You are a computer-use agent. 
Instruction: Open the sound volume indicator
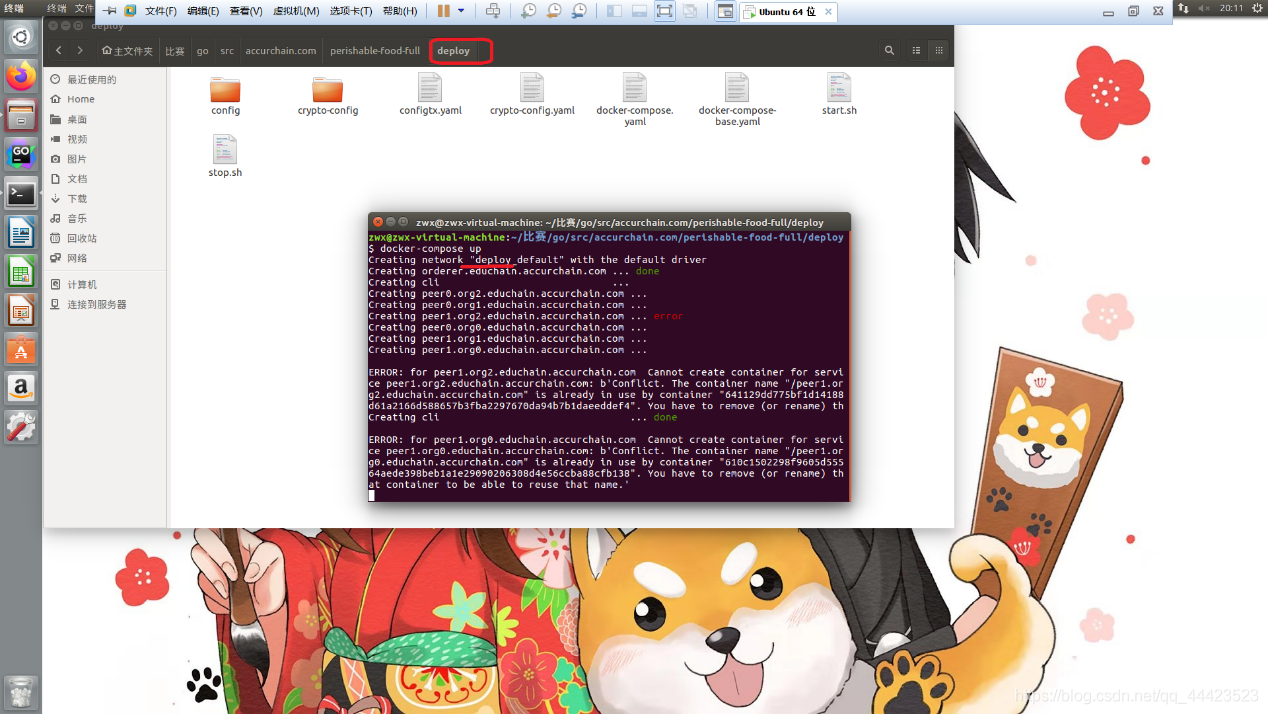1203,8
